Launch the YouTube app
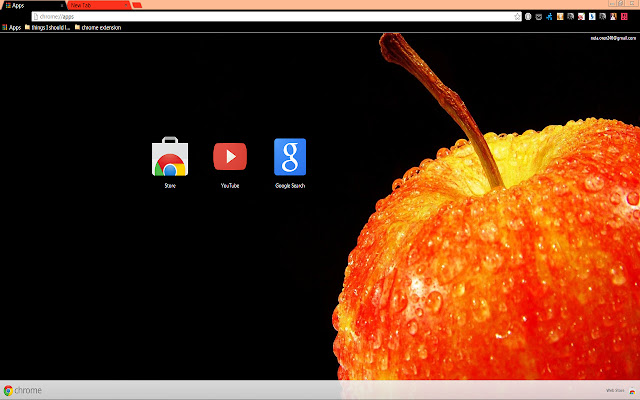Screen dimensions: 640x400 coord(230,156)
